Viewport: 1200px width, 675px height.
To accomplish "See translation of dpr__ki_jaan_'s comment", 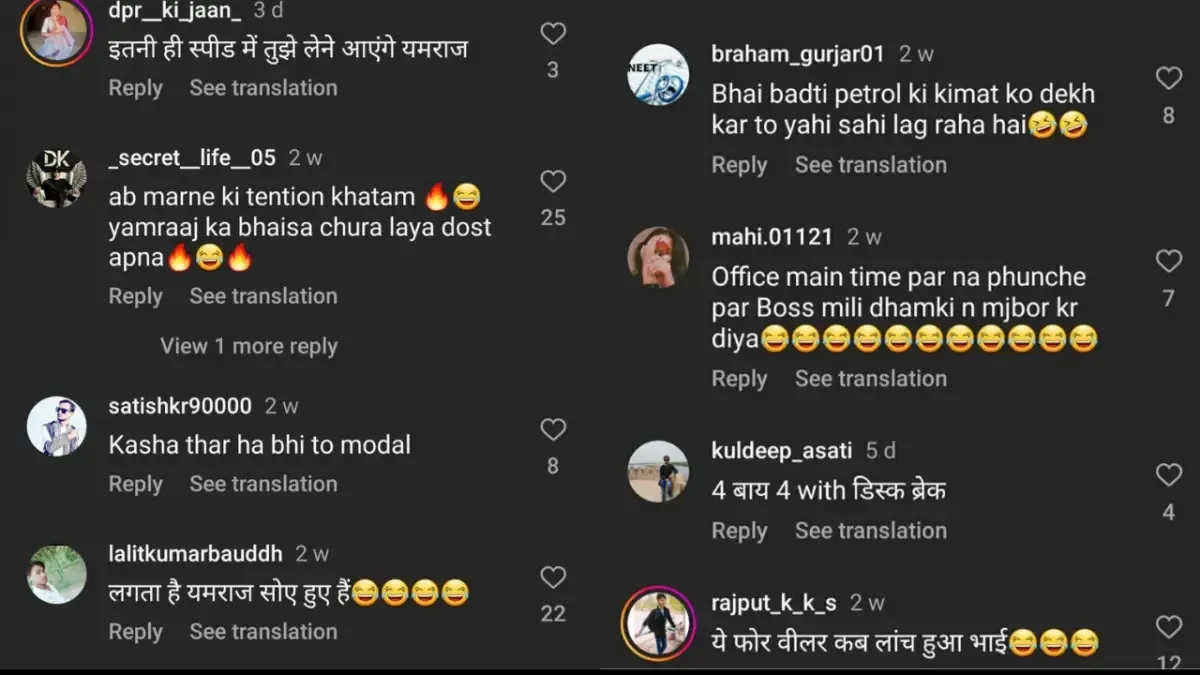I will (x=263, y=88).
